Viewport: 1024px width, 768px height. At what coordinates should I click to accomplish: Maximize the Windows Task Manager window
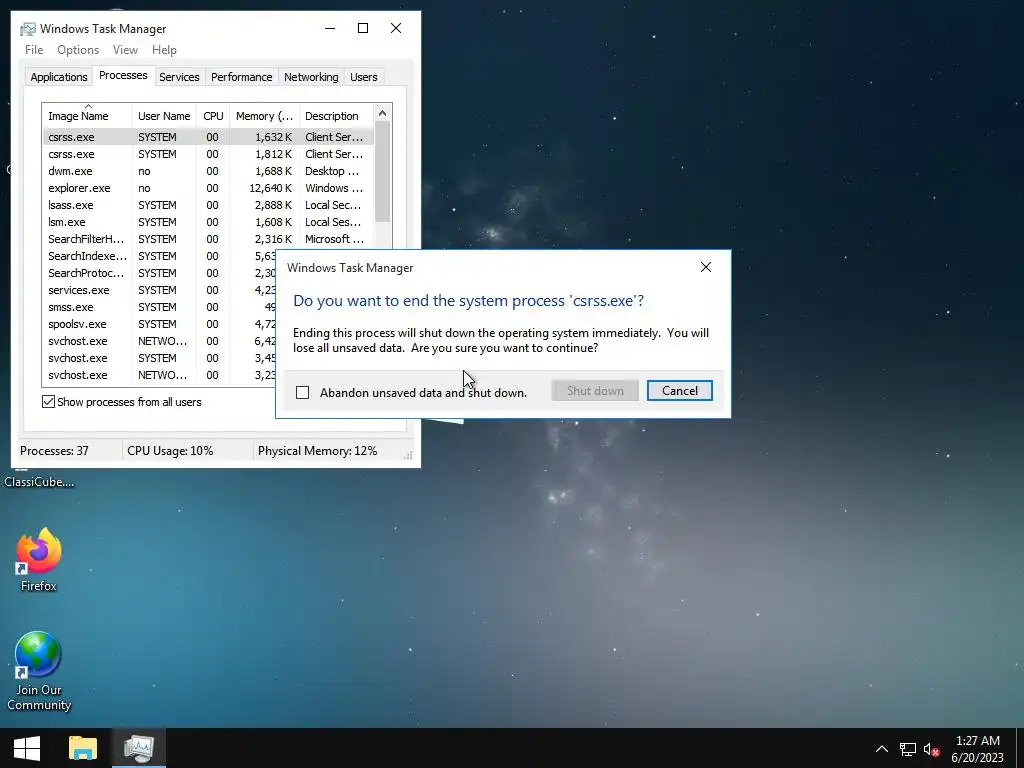[x=363, y=28]
